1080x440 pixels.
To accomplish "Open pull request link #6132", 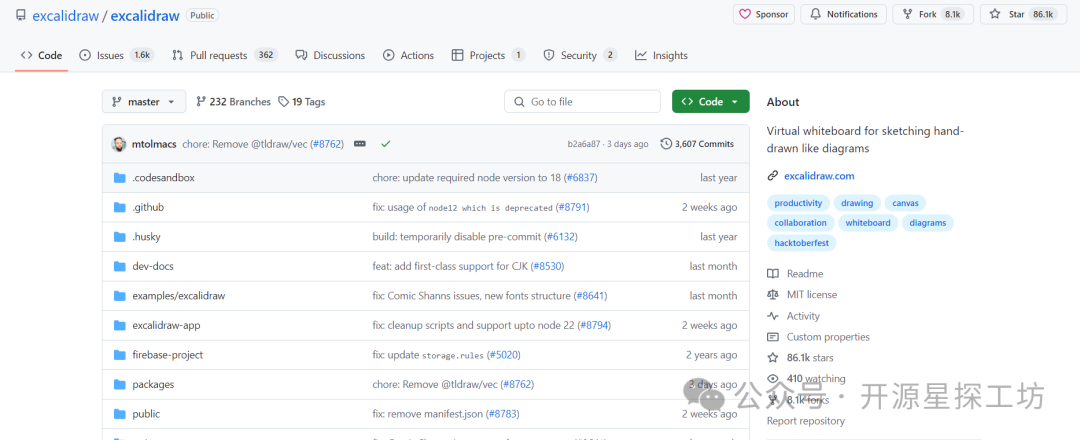I will tap(561, 237).
